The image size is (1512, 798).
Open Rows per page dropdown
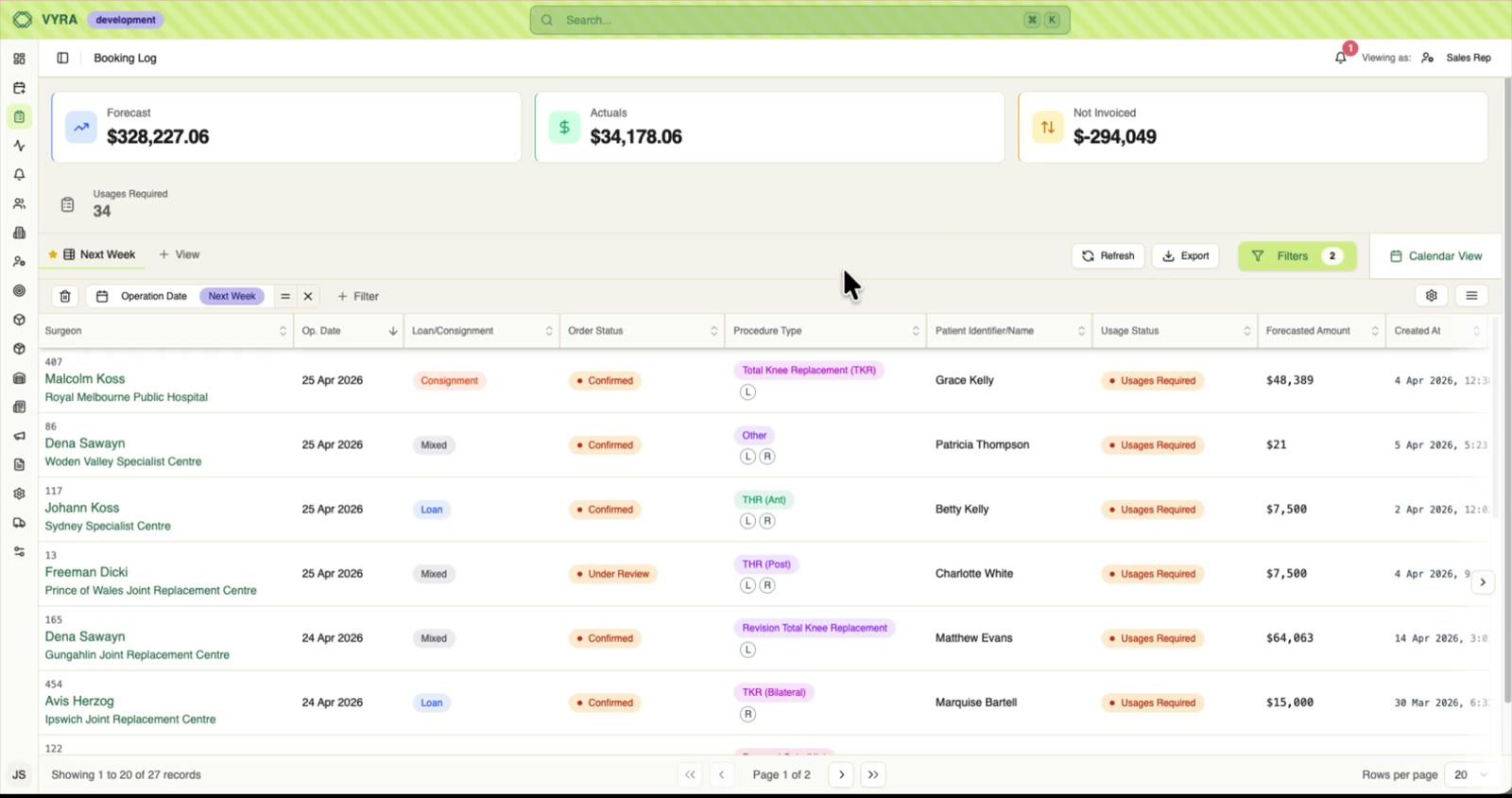[x=1470, y=774]
